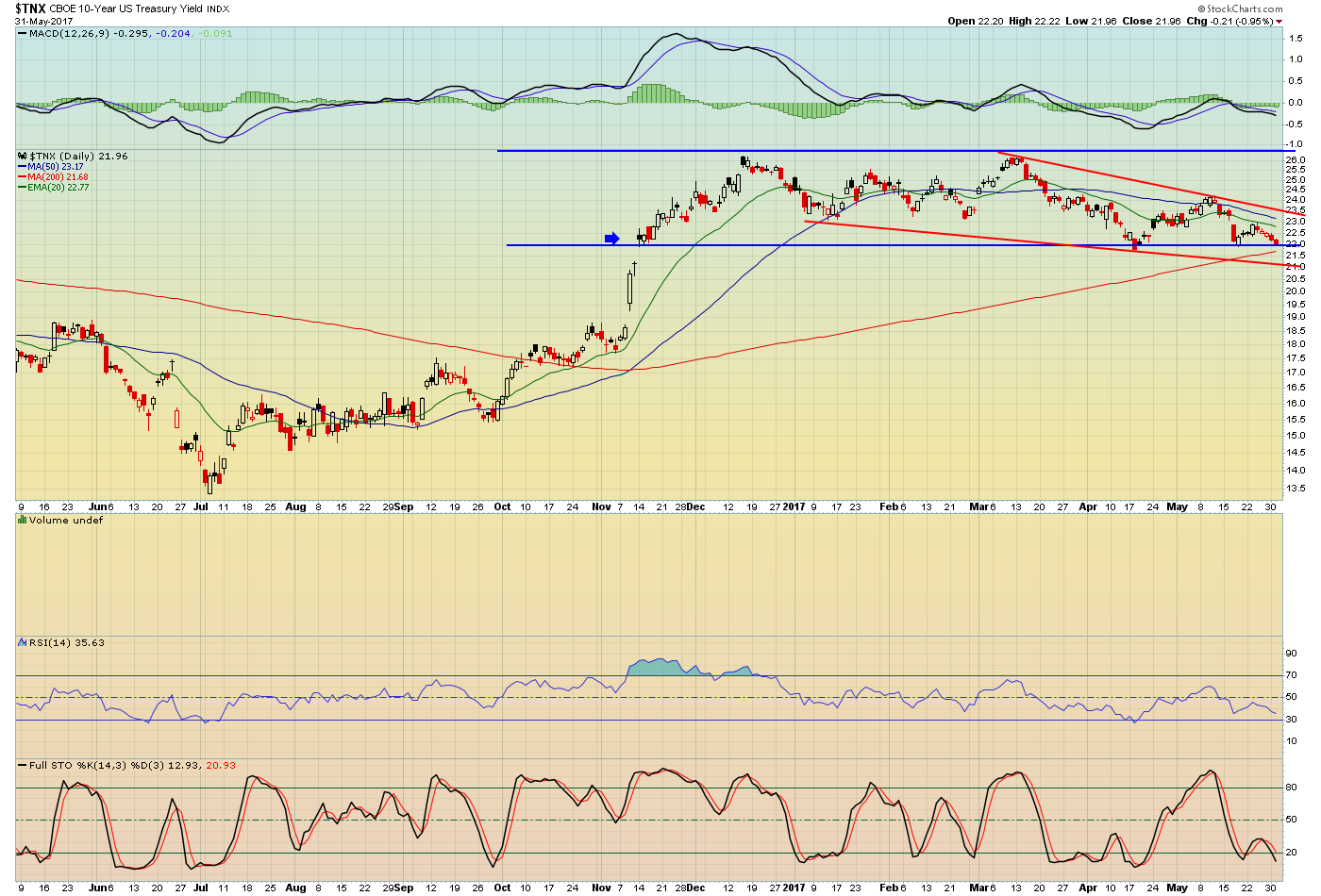Click the blue -0.204 MACD signal value

(174, 33)
